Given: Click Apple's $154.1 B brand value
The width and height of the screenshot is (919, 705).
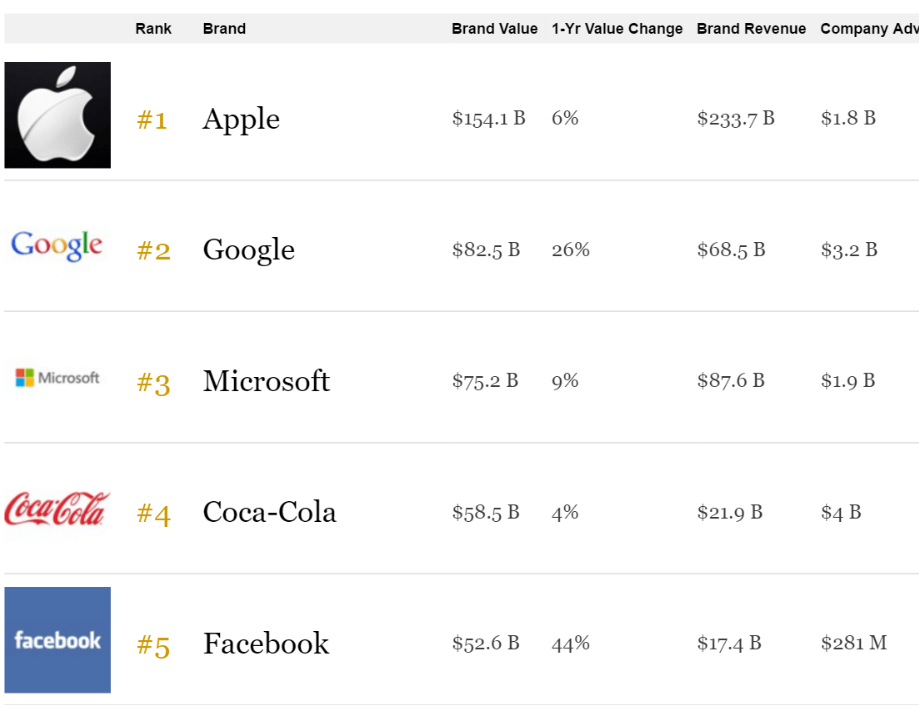Looking at the screenshot, I should (488, 119).
